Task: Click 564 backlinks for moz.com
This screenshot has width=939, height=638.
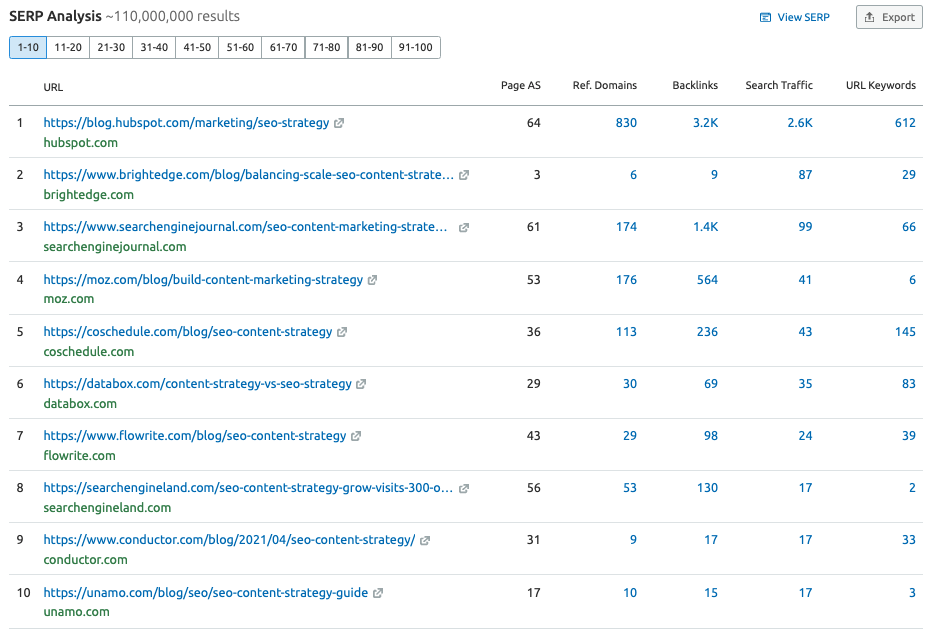Action: [x=707, y=280]
